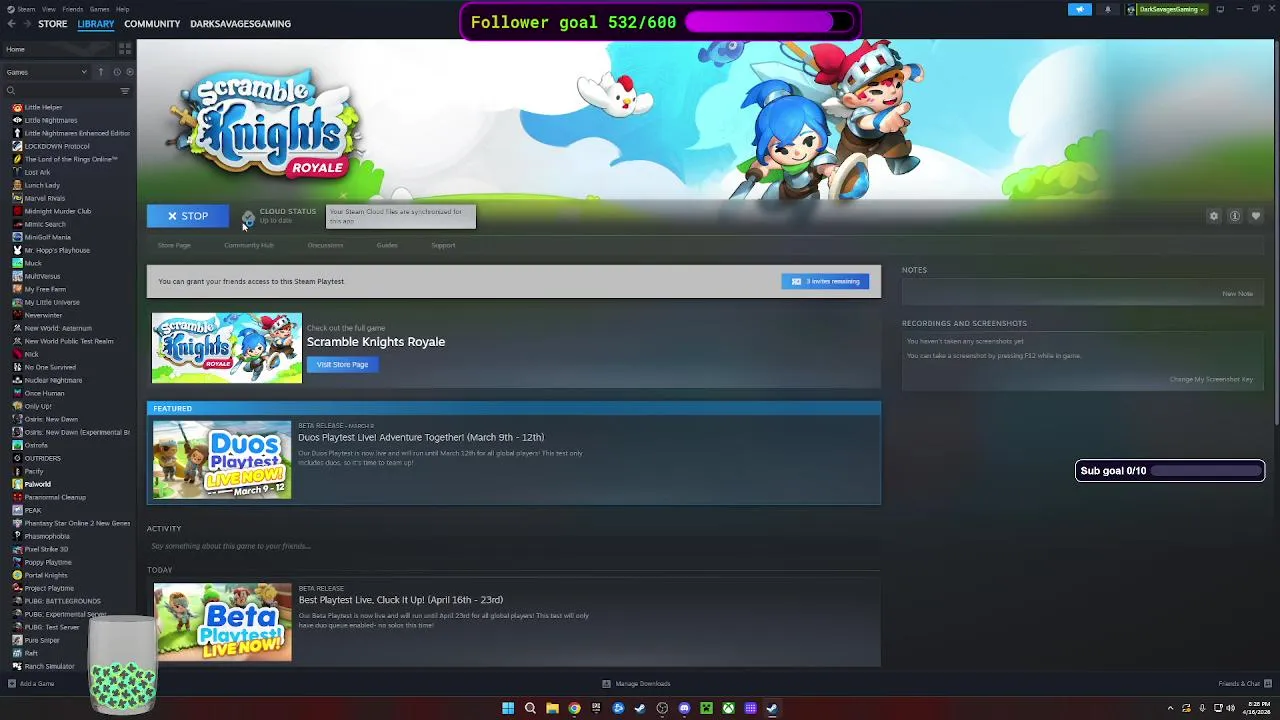Open the Discussions link
The height and width of the screenshot is (720, 1280).
(325, 245)
